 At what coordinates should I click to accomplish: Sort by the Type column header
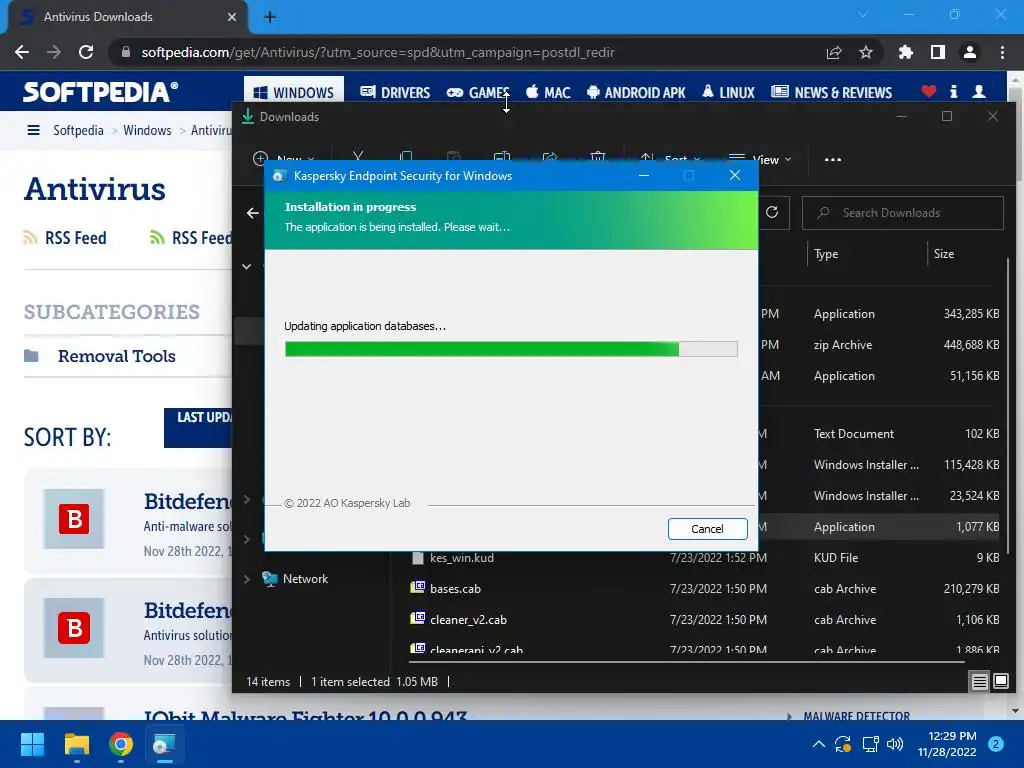826,254
